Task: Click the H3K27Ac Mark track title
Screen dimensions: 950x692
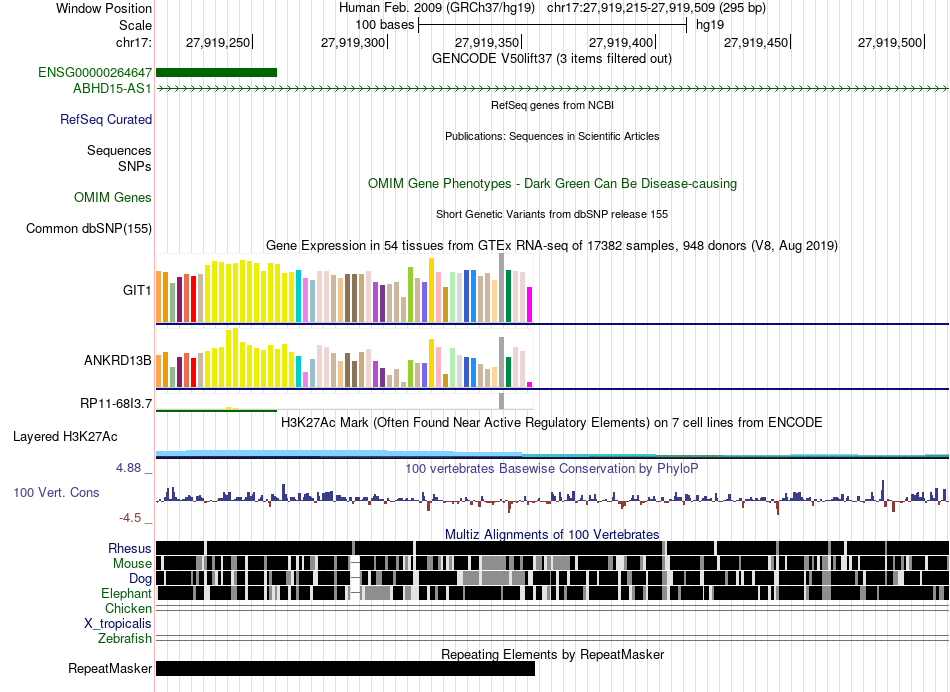Action: click(x=552, y=422)
